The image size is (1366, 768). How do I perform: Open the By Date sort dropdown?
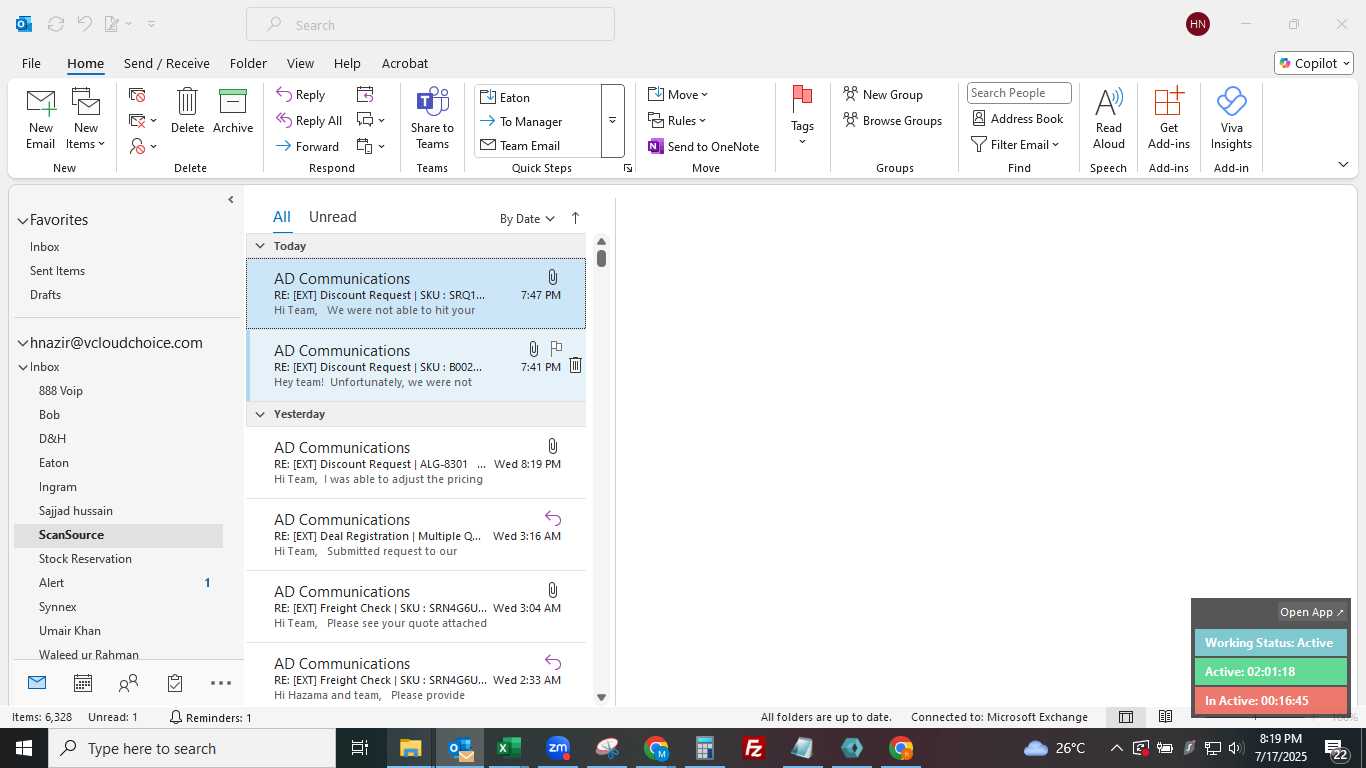tap(527, 219)
